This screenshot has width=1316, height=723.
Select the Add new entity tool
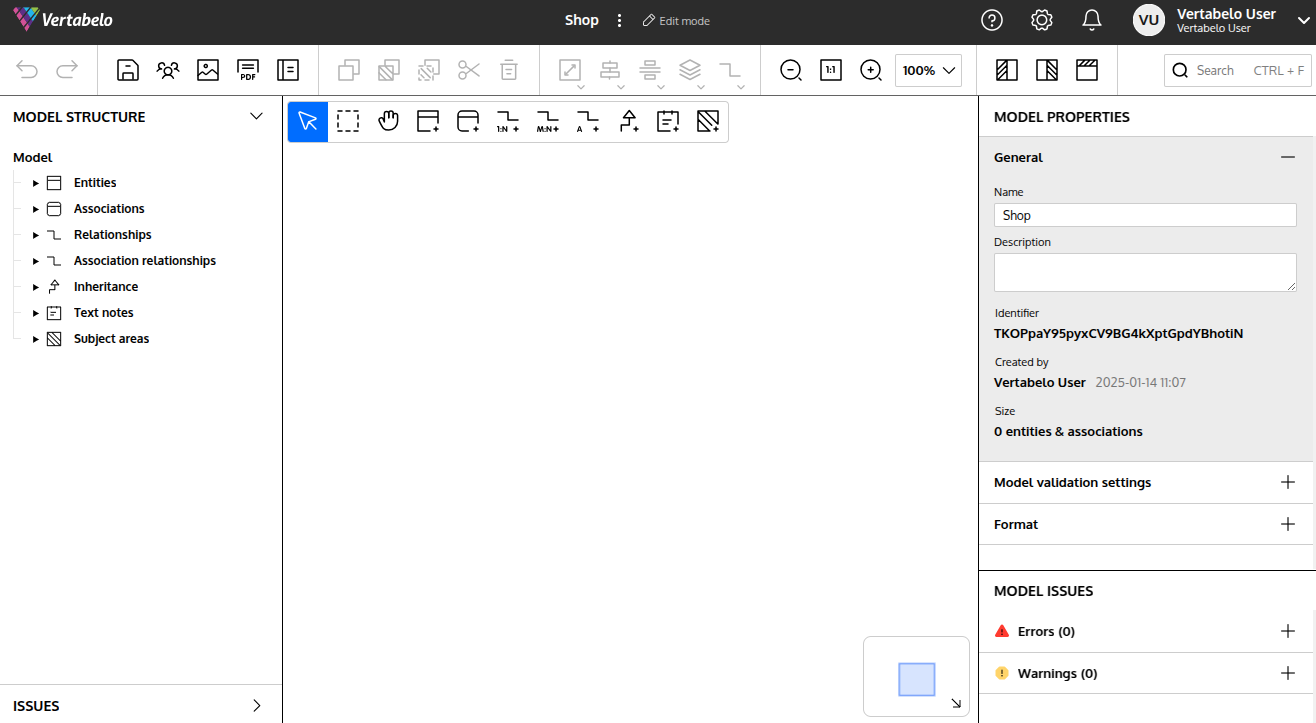coord(428,122)
